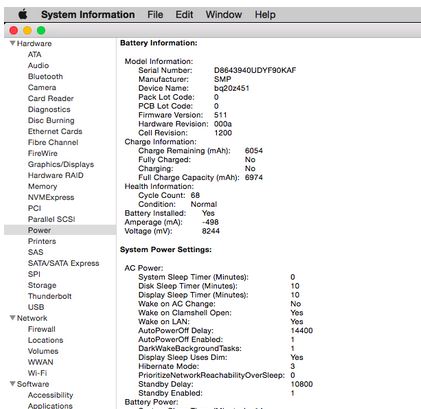Click the Software category label
The width and height of the screenshot is (421, 409).
pyautogui.click(x=33, y=384)
